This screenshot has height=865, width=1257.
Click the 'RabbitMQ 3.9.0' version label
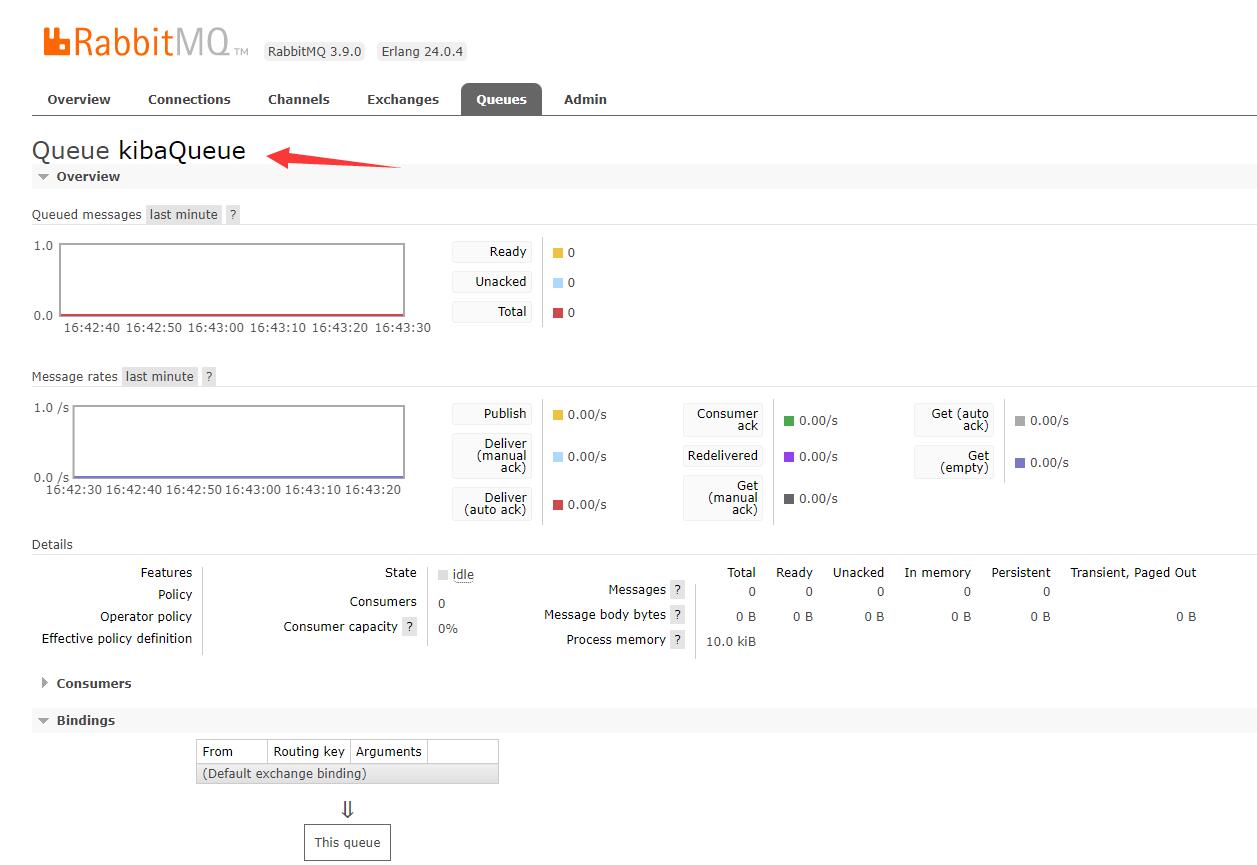pos(315,52)
